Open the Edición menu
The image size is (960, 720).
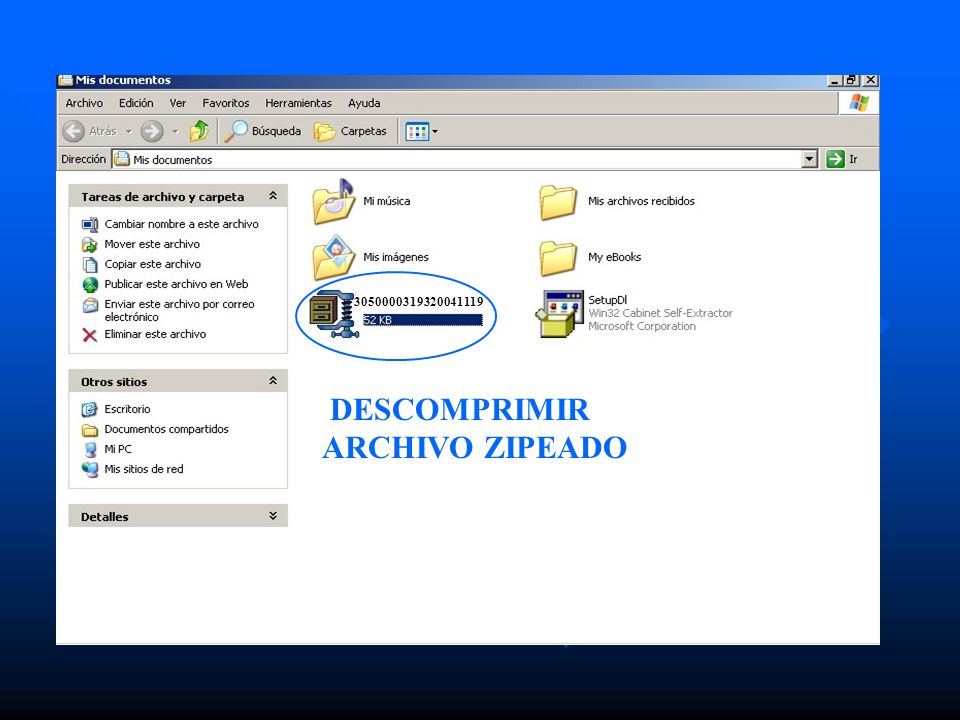coord(136,103)
